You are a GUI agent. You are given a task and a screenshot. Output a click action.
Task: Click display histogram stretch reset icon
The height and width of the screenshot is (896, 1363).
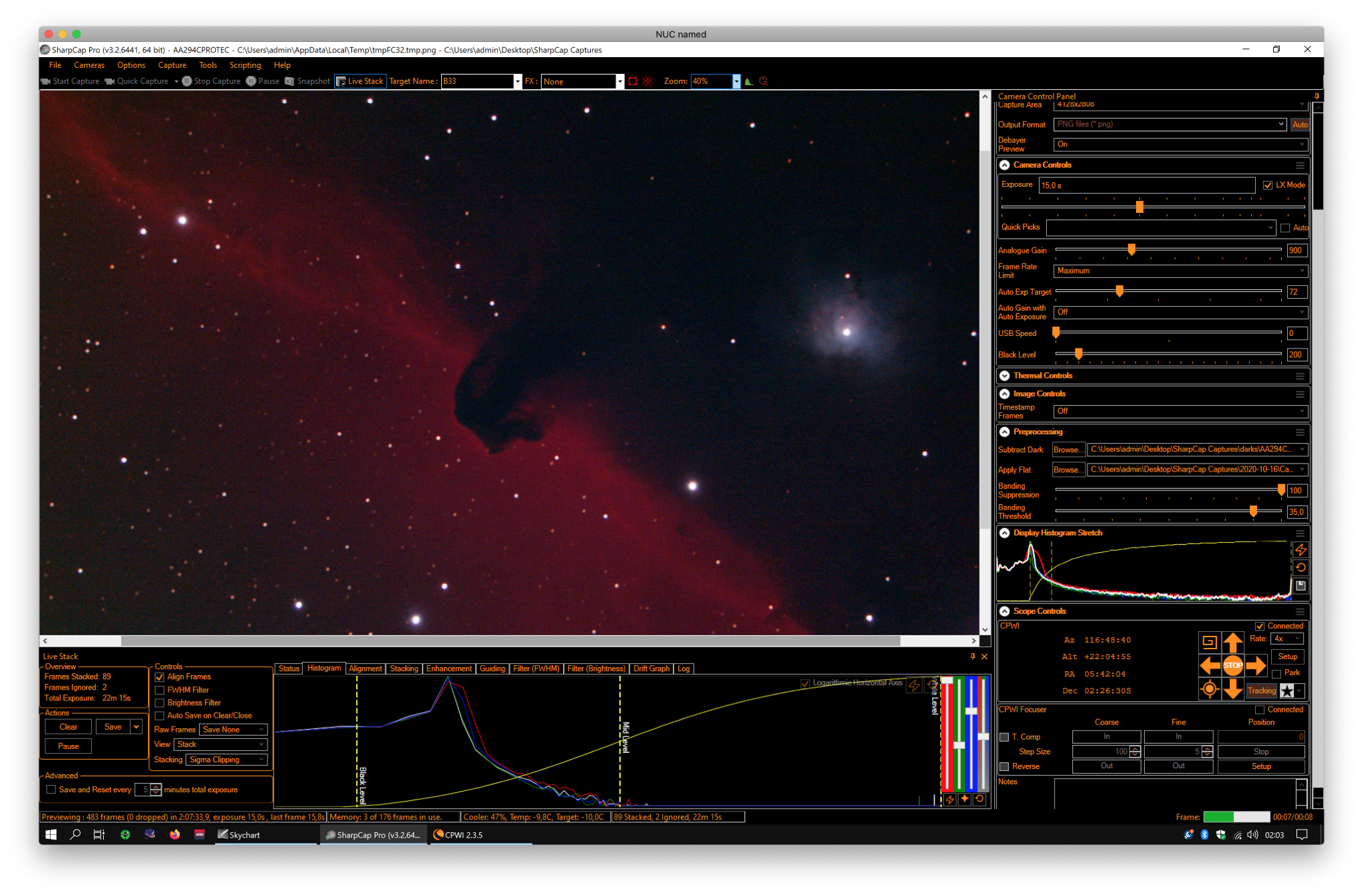coord(1300,567)
